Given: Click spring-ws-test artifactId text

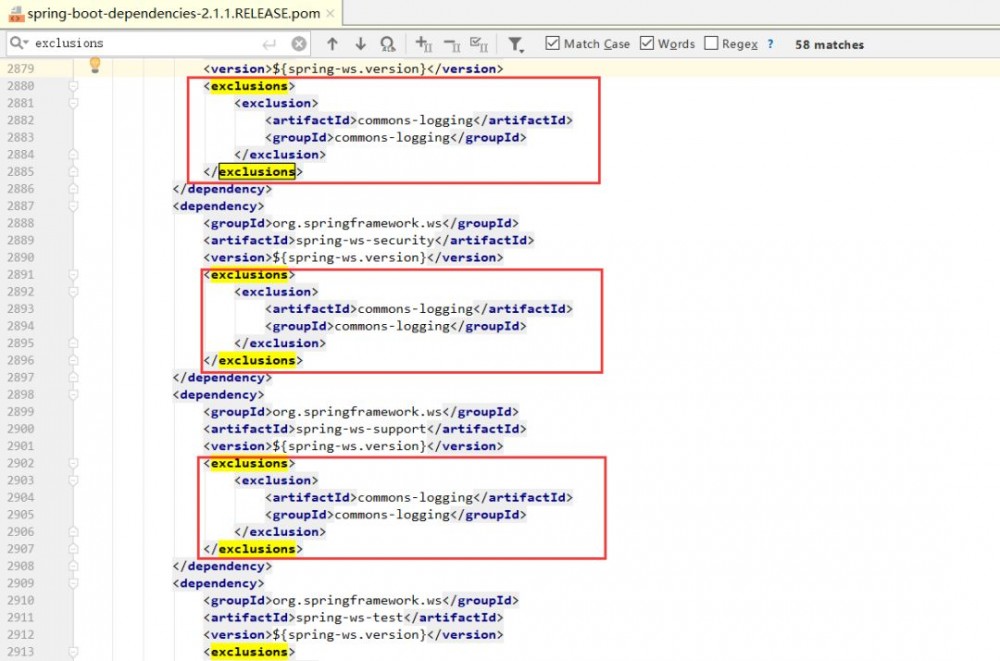Looking at the screenshot, I should (349, 618).
